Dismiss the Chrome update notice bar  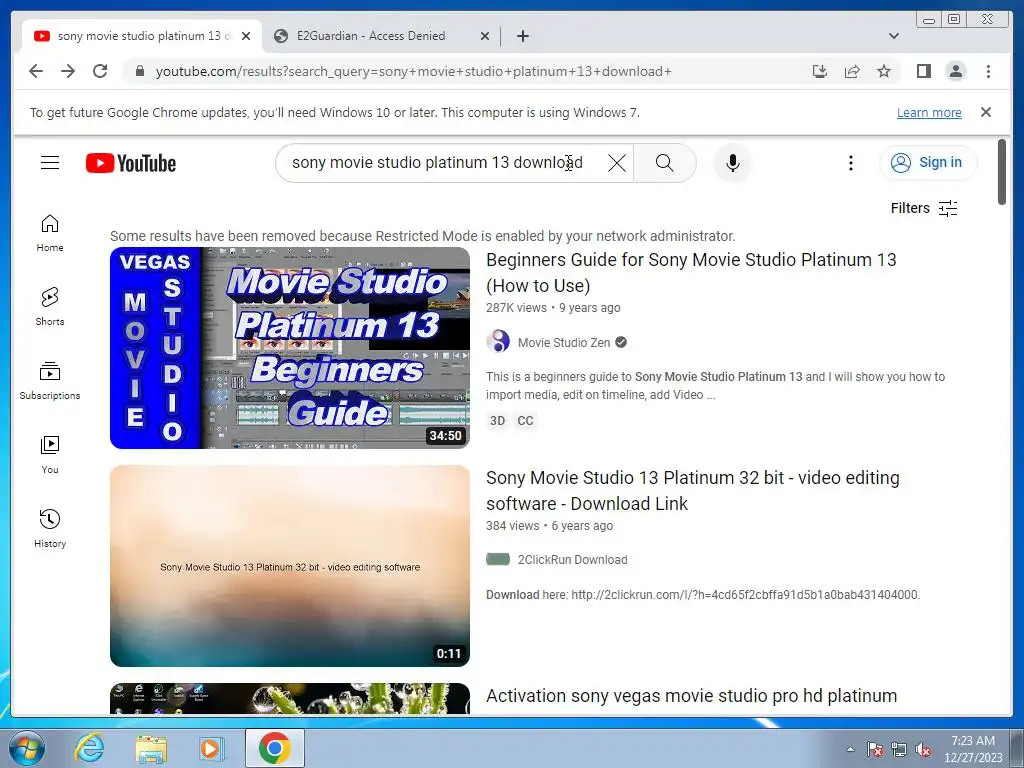[x=985, y=112]
